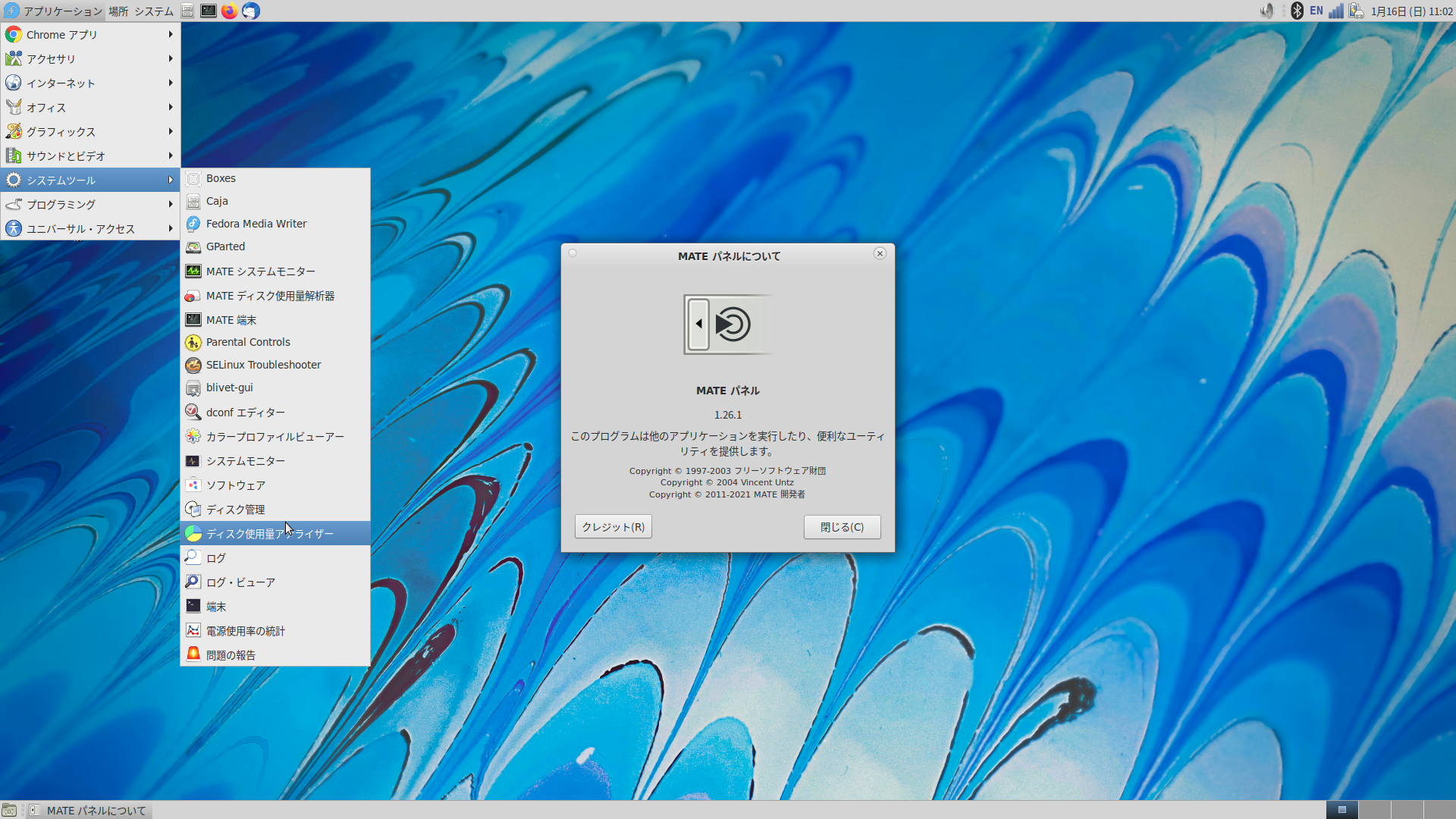Open Parental Controls entry
The width and height of the screenshot is (1456, 819).
pyautogui.click(x=248, y=342)
